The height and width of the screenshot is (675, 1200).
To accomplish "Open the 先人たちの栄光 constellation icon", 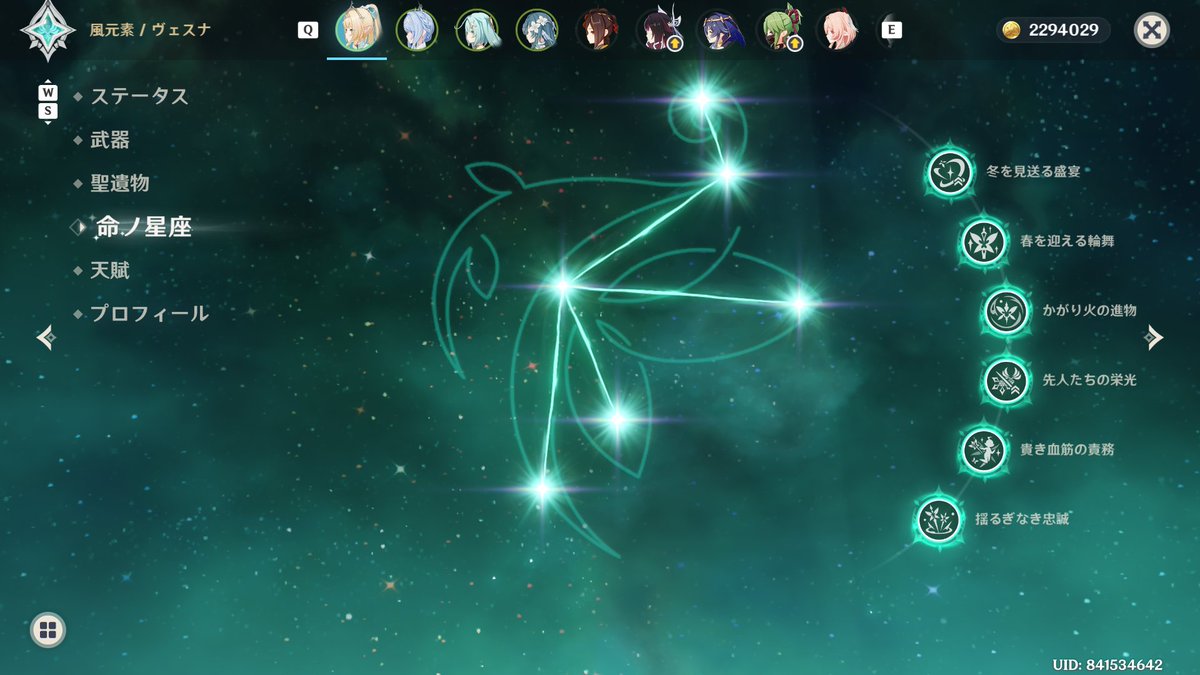I will click(x=1006, y=380).
